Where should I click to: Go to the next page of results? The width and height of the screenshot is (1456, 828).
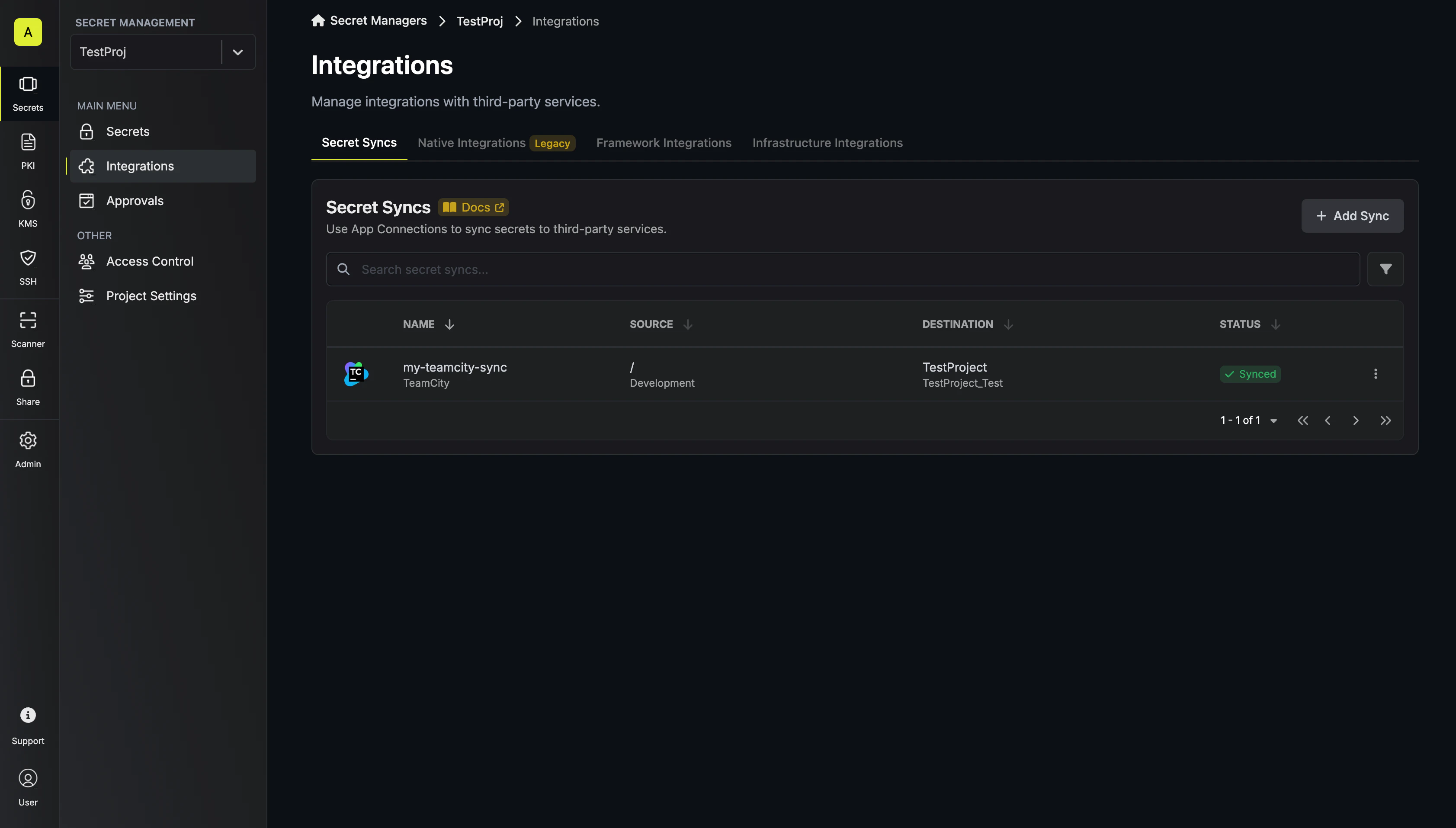[x=1356, y=420]
